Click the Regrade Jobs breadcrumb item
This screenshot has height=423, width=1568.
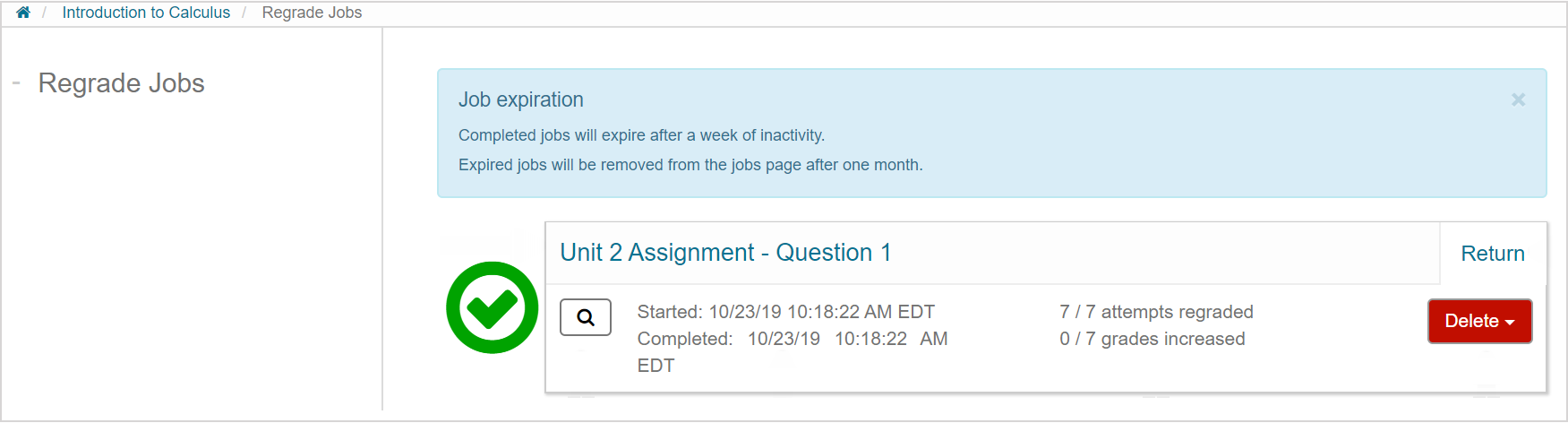pyautogui.click(x=312, y=13)
